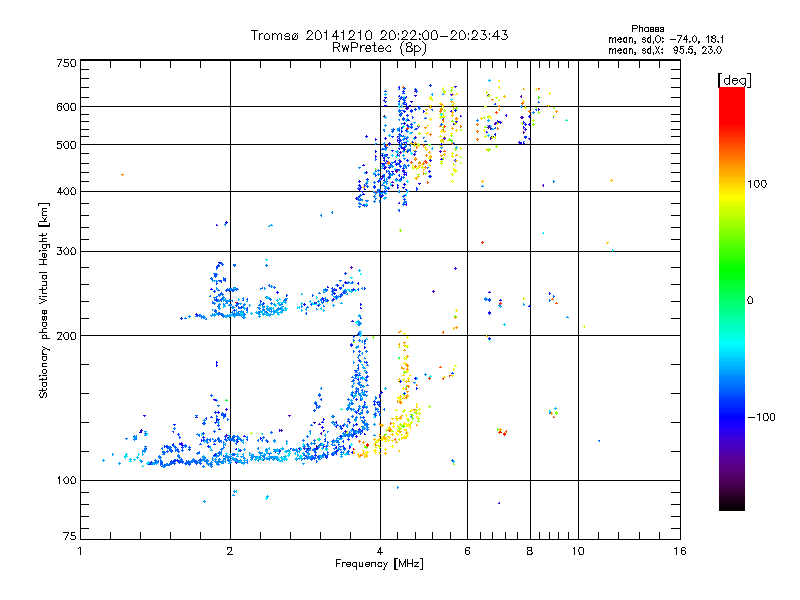Click the y-axis tick label "400"
The width and height of the screenshot is (800, 600).
point(66,191)
